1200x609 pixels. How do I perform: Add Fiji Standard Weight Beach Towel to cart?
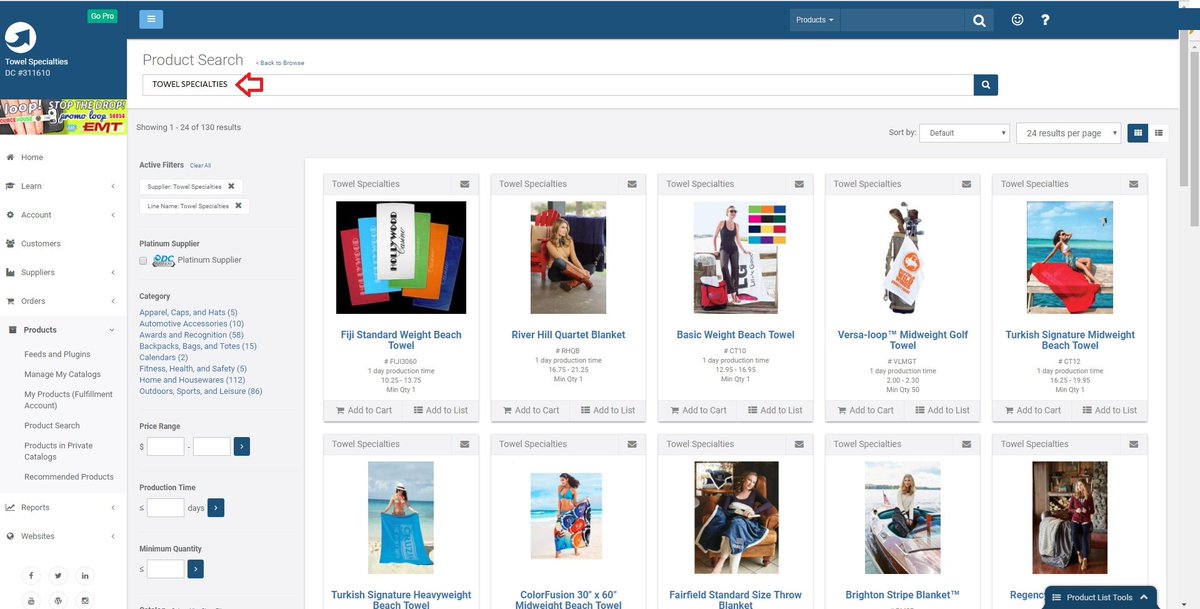[x=362, y=410]
